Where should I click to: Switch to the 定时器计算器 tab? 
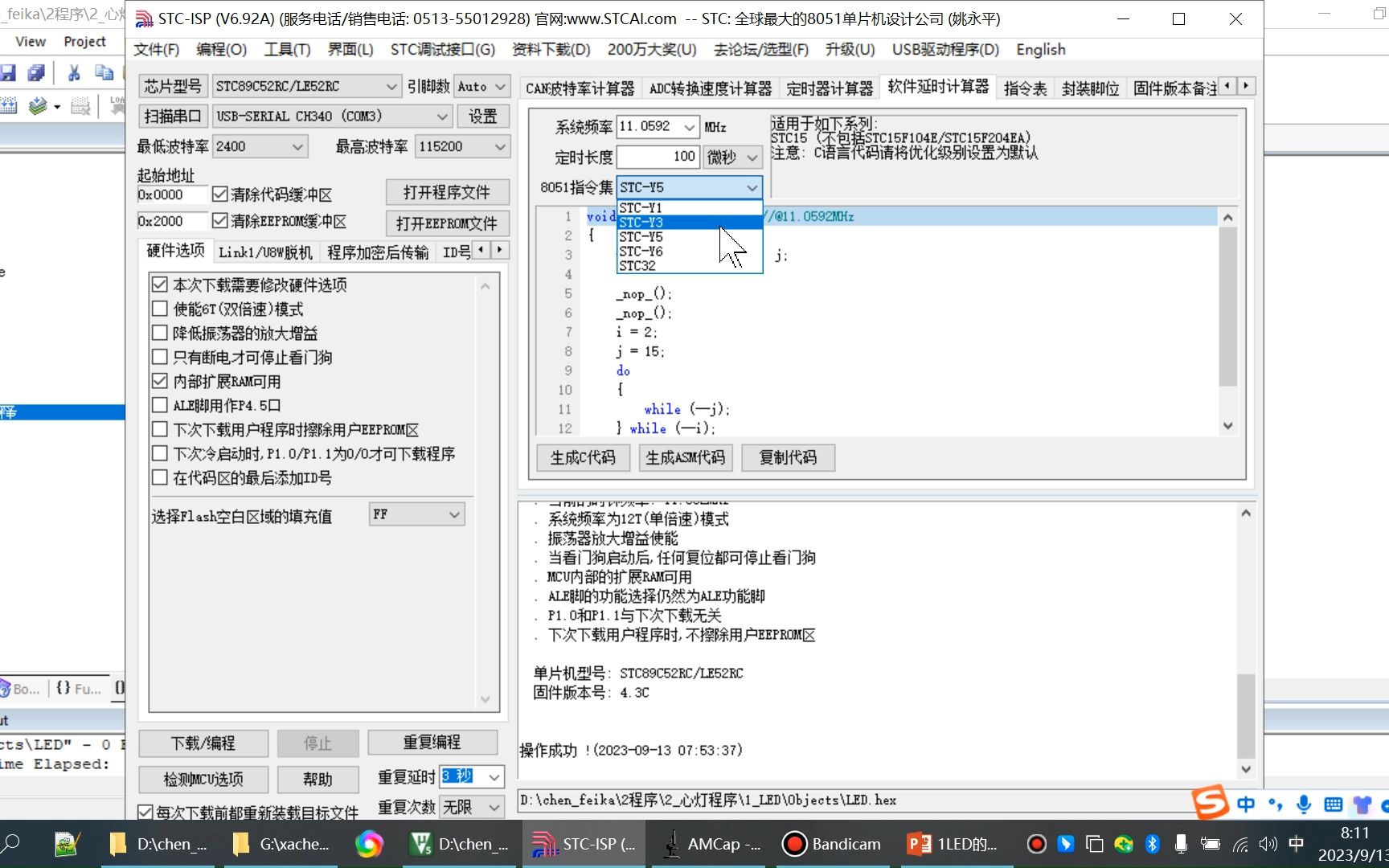click(x=830, y=88)
